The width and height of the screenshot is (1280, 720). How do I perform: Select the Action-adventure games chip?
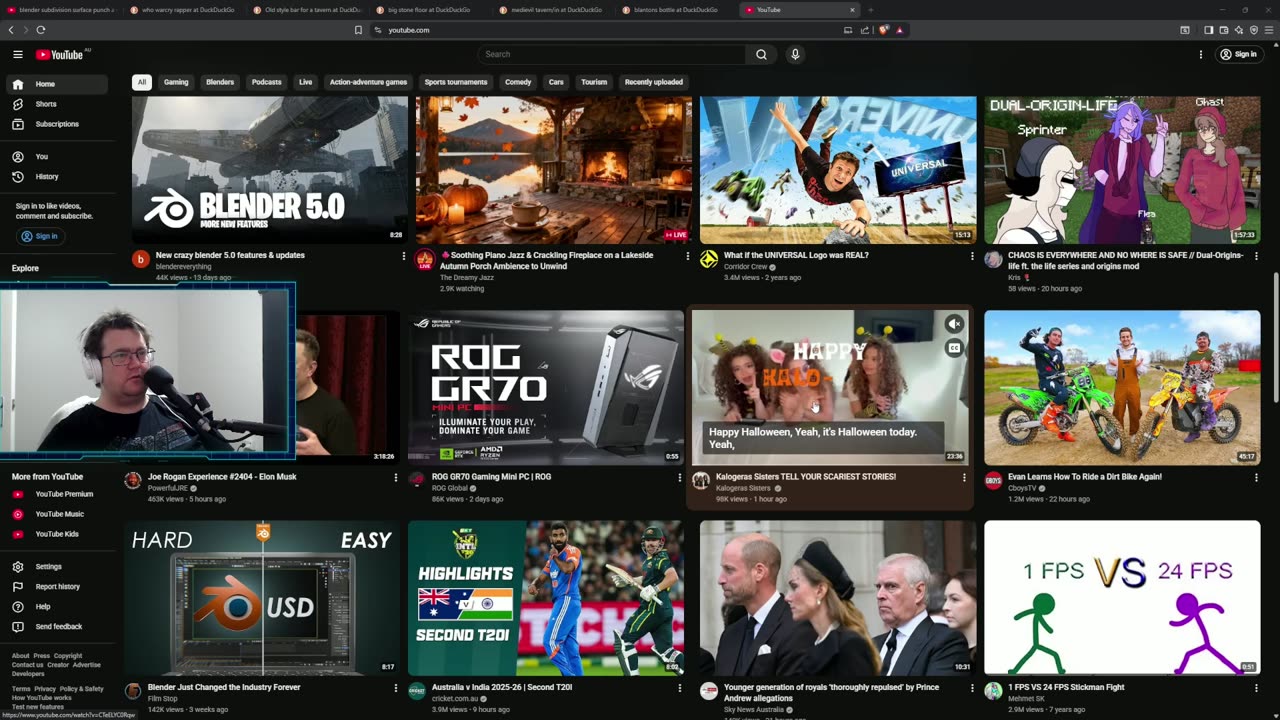tap(368, 82)
